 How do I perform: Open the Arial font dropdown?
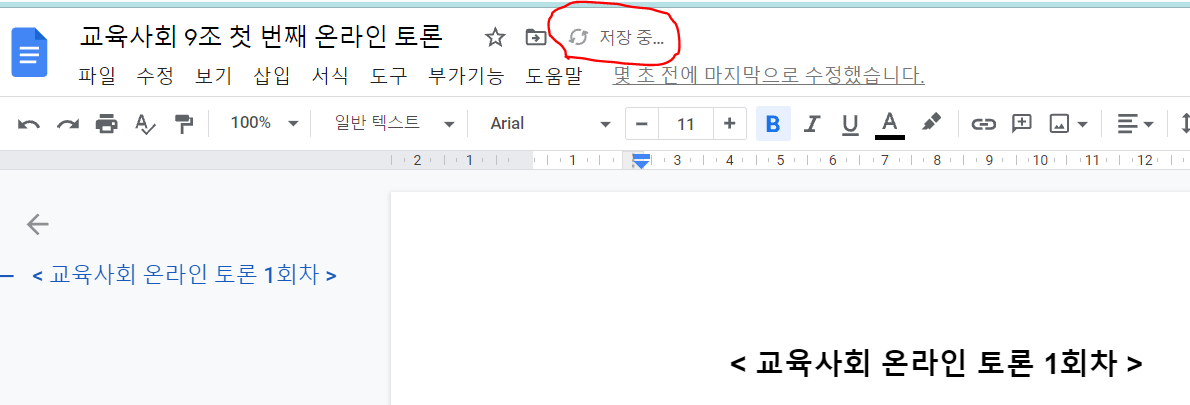pos(550,123)
